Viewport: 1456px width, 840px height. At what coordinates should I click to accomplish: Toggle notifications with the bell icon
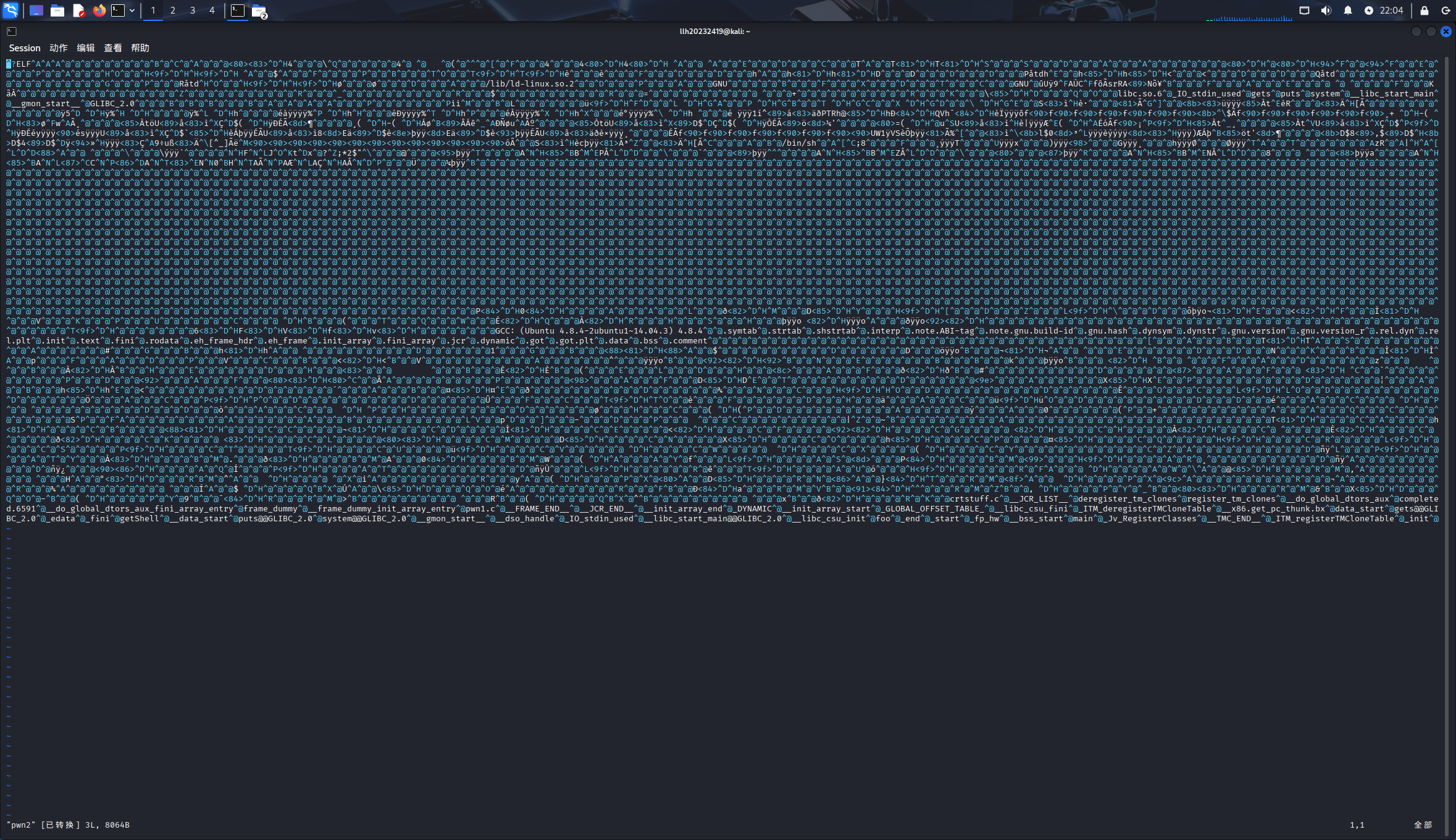[1348, 10]
